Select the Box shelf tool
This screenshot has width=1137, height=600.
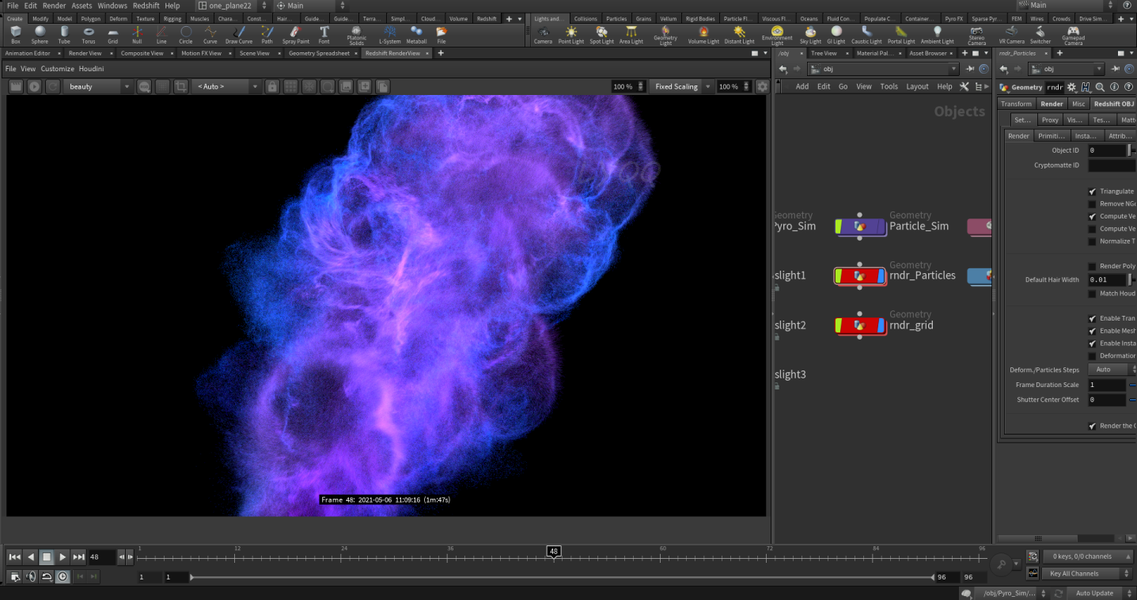coord(15,35)
